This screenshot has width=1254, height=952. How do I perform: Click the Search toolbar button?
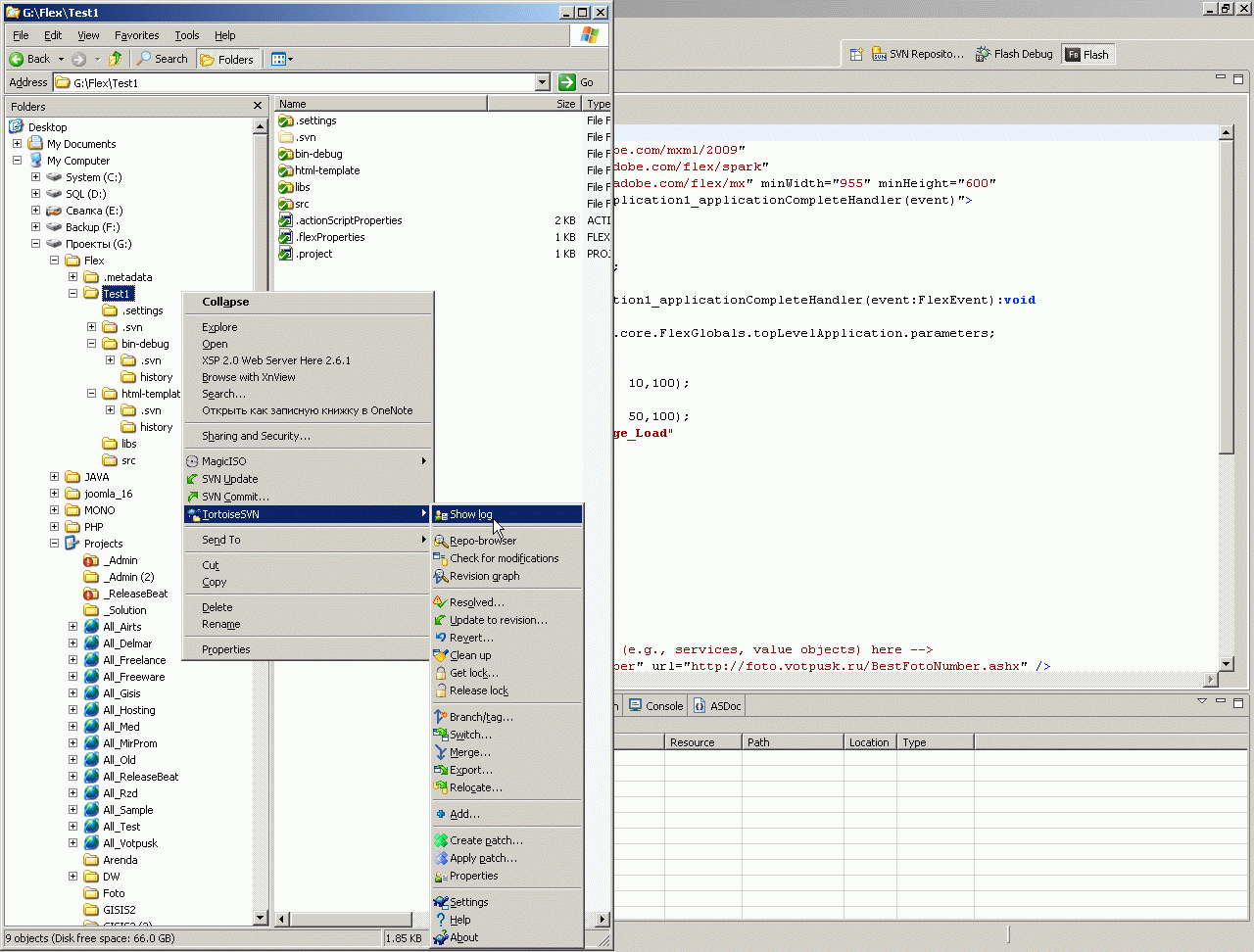[x=163, y=59]
